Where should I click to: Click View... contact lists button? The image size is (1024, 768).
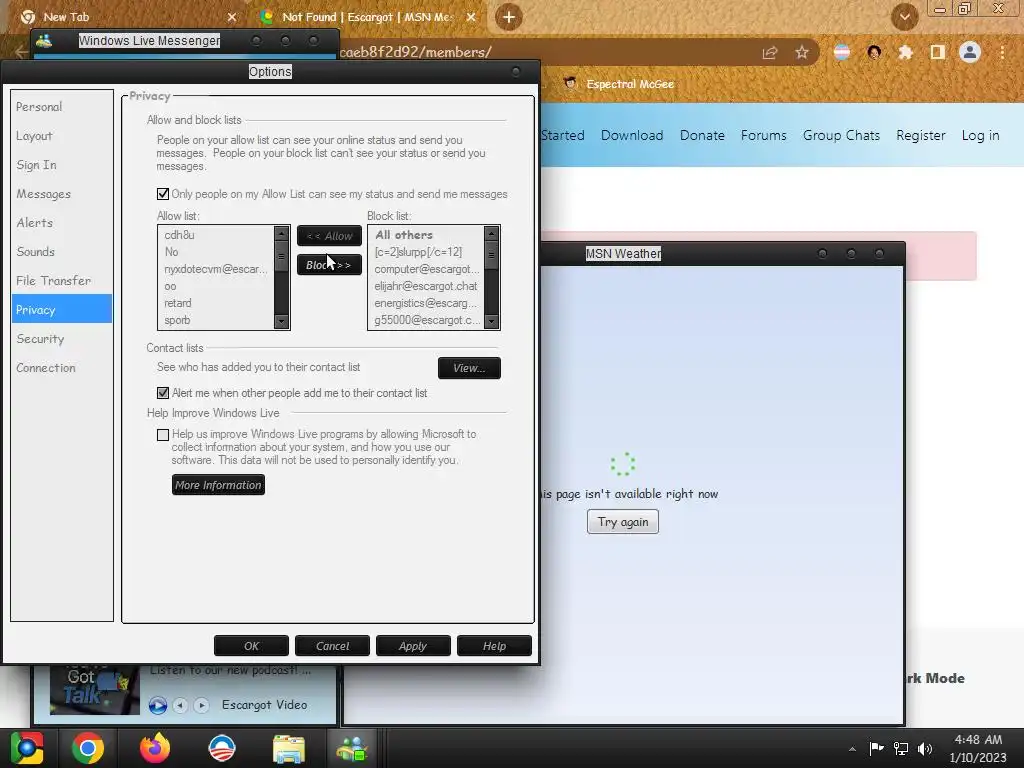click(469, 368)
